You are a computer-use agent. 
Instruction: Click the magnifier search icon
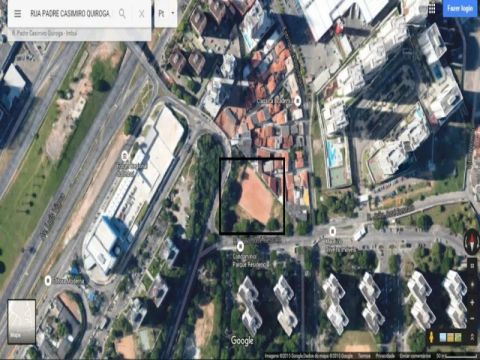coord(122,13)
